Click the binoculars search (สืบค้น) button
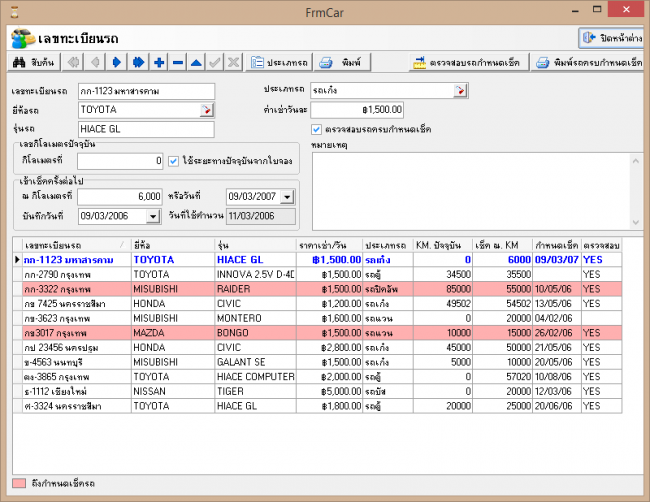The width and height of the screenshot is (650, 502). [33, 62]
